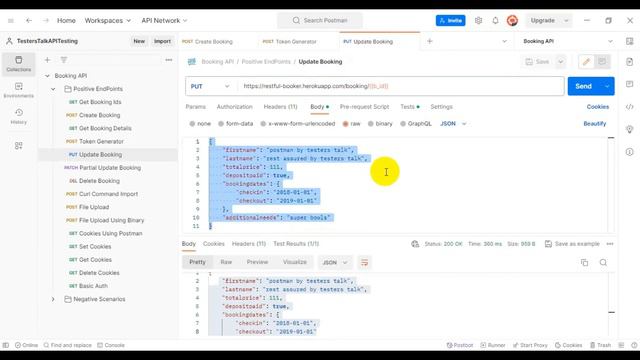The height and width of the screenshot is (360, 640).
Task: Open the configure workspace sidebar icon
Action: pyautogui.click(x=18, y=146)
